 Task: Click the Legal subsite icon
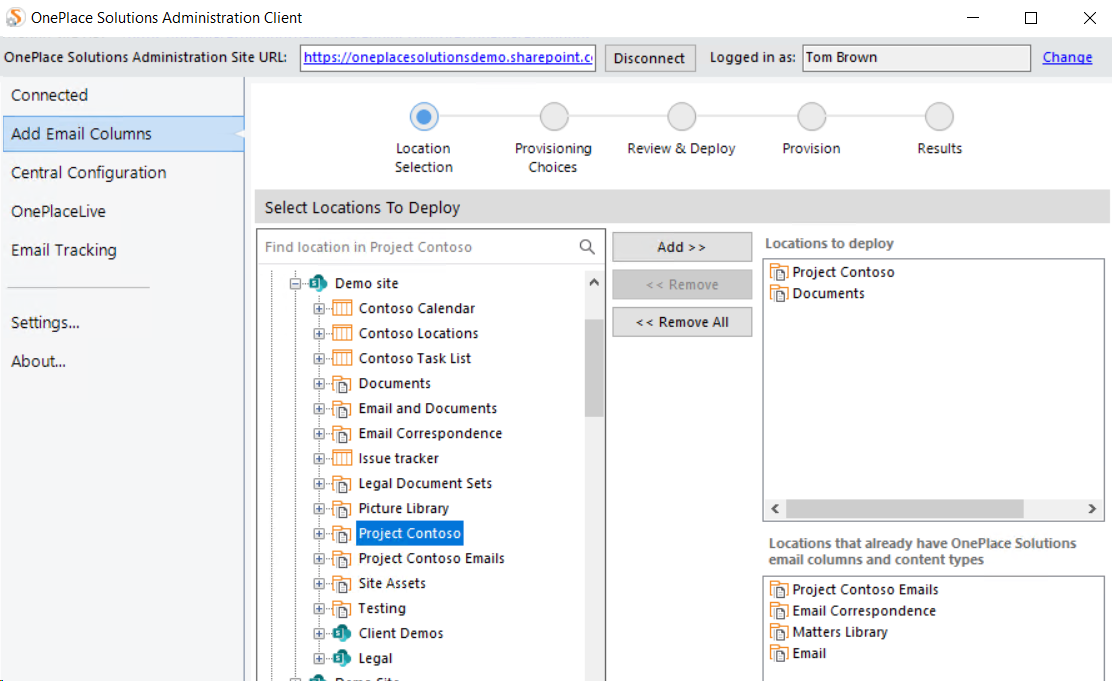point(342,658)
